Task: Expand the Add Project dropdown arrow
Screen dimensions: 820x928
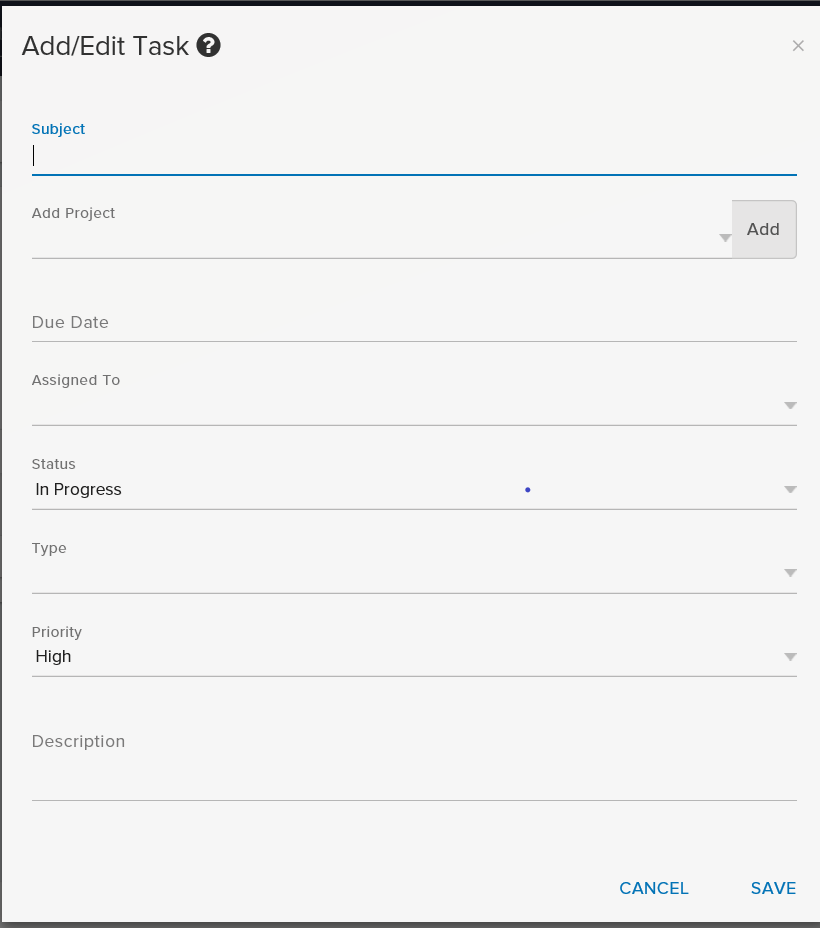Action: click(x=725, y=238)
